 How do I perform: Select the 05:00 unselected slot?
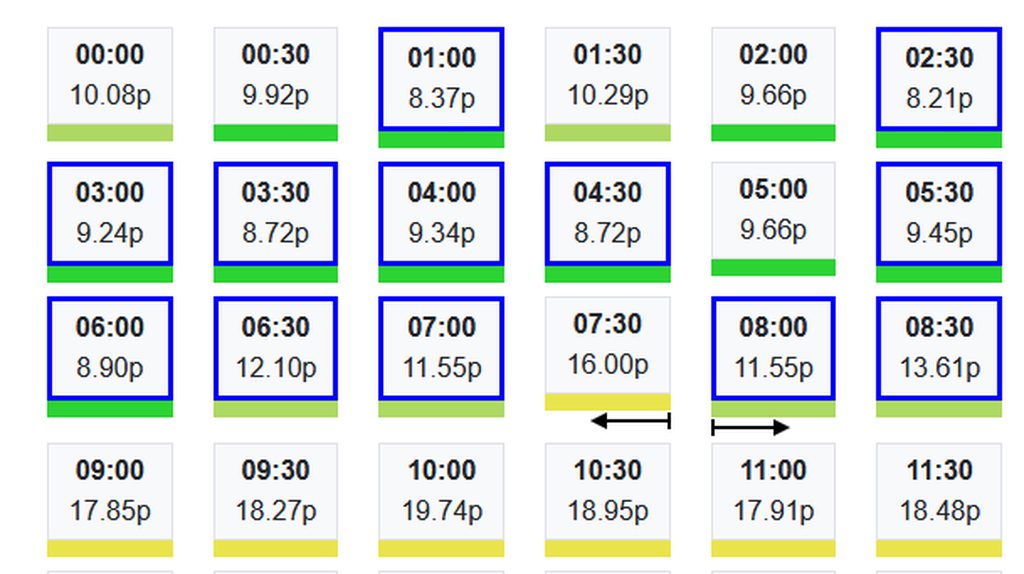[x=773, y=211]
